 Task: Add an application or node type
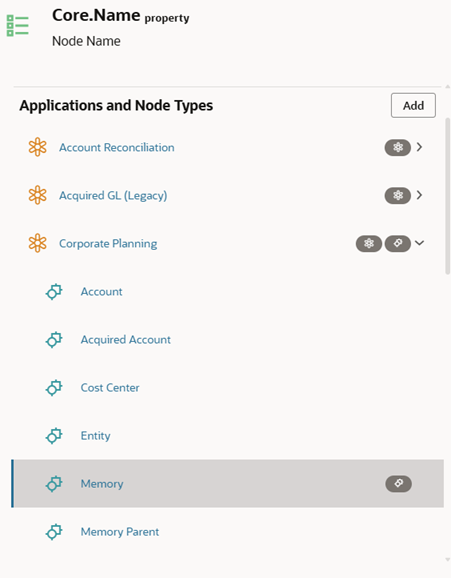tap(413, 105)
